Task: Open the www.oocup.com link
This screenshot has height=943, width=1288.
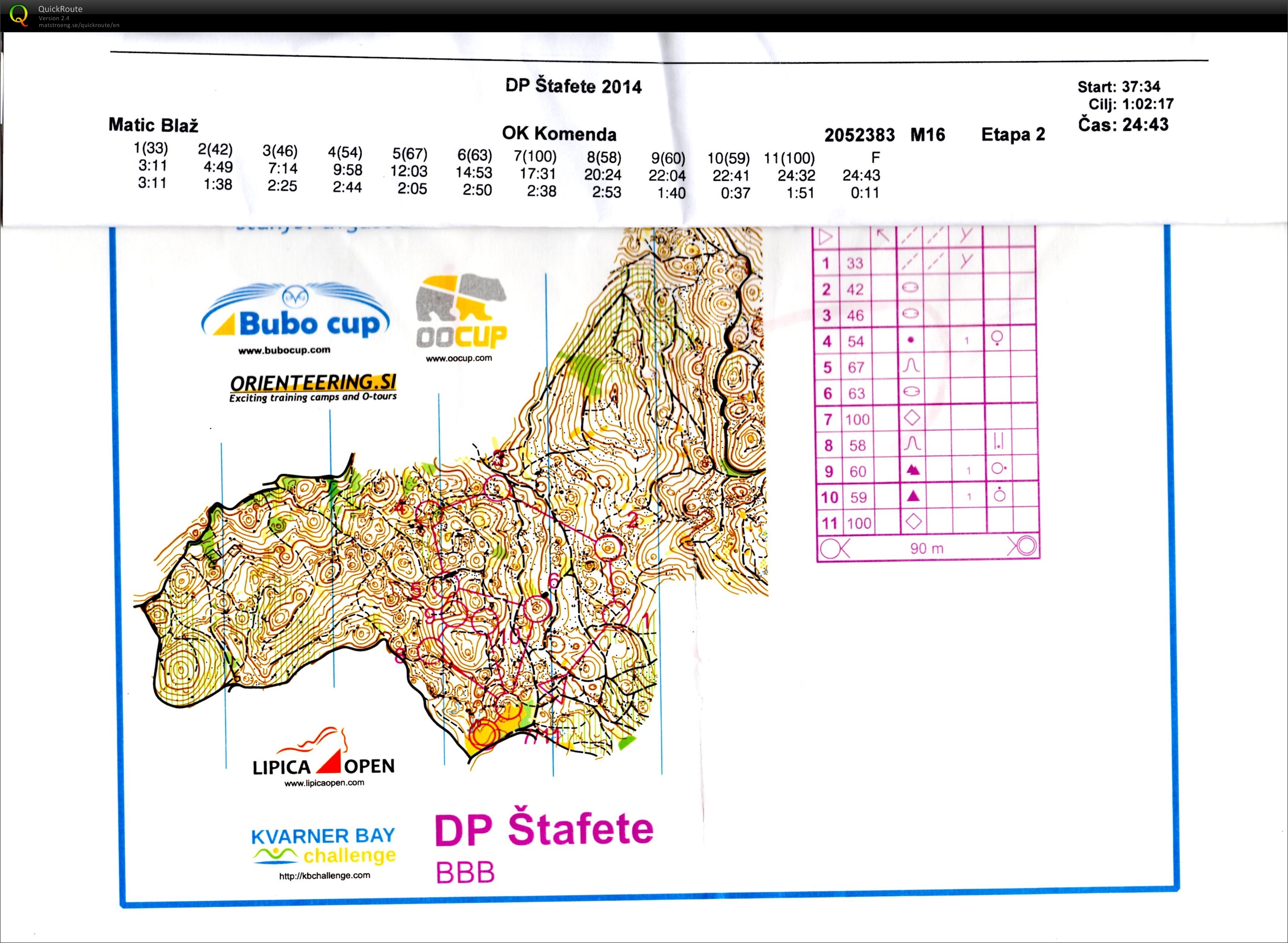Action: [x=458, y=358]
